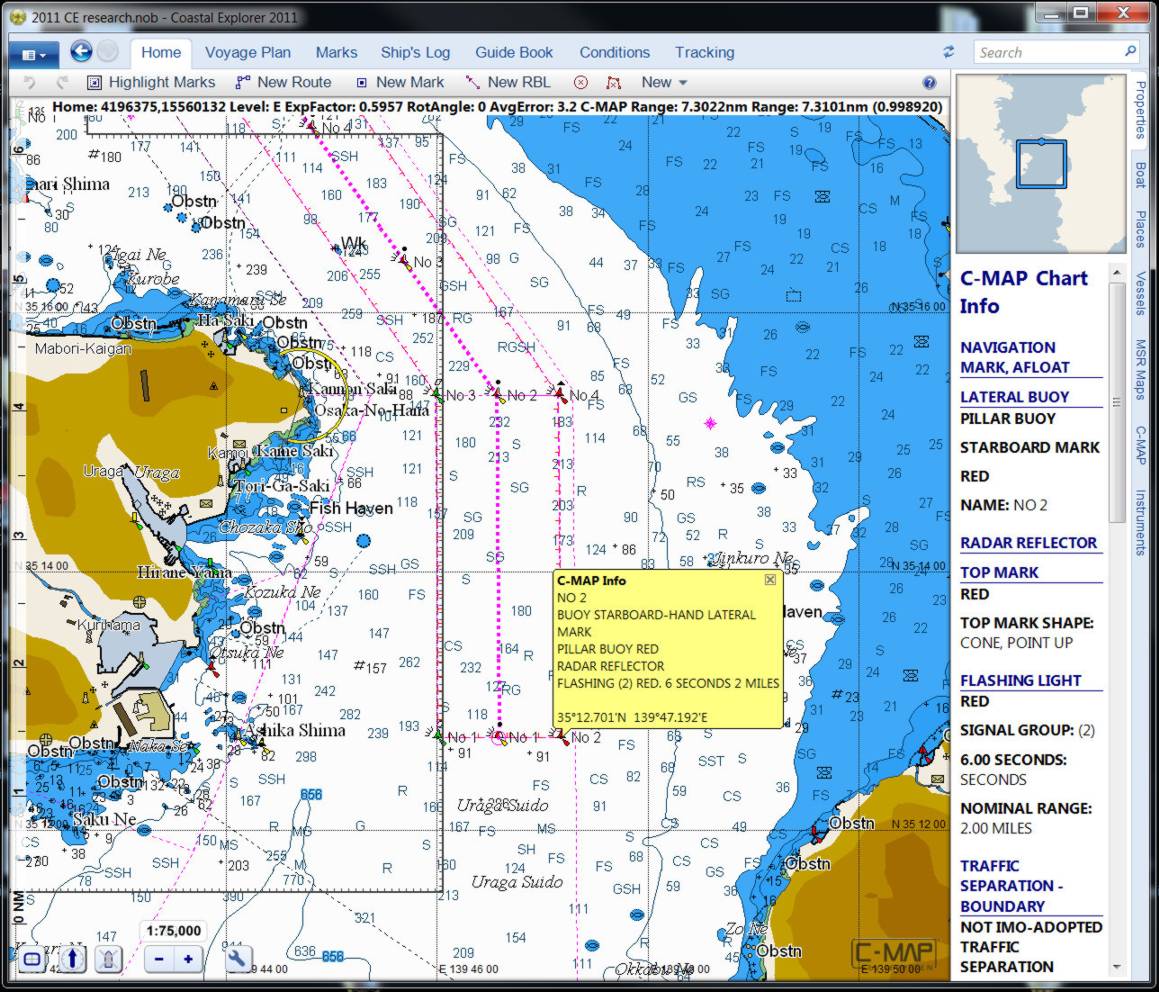Image resolution: width=1159 pixels, height=992 pixels.
Task: Create a New RBL
Action: pos(509,82)
